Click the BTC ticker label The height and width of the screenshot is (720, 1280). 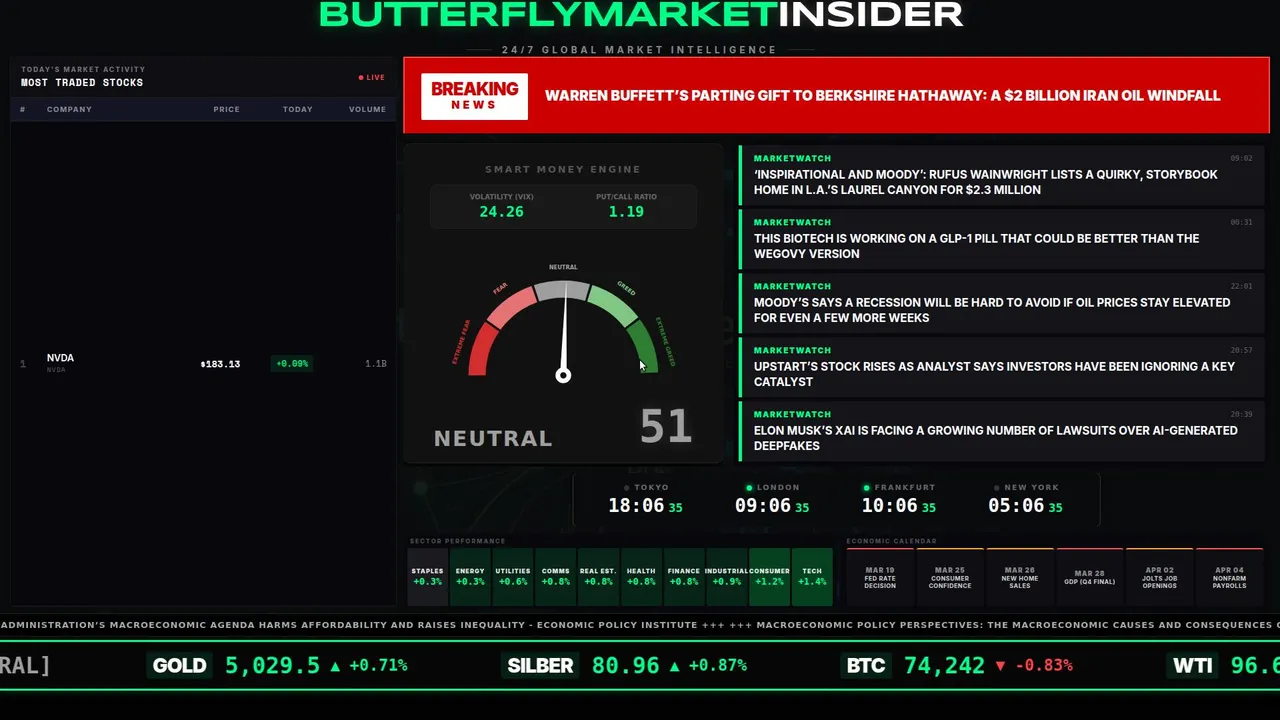click(x=866, y=666)
